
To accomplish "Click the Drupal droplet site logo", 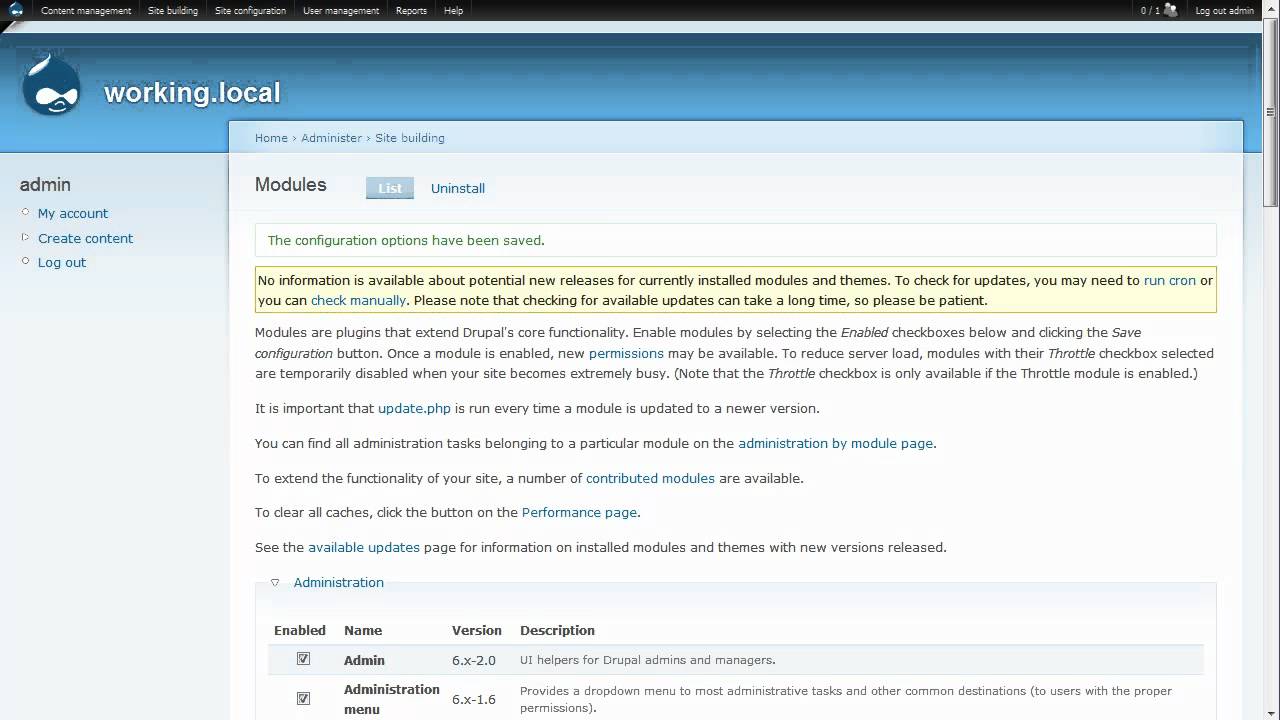I will pyautogui.click(x=52, y=86).
